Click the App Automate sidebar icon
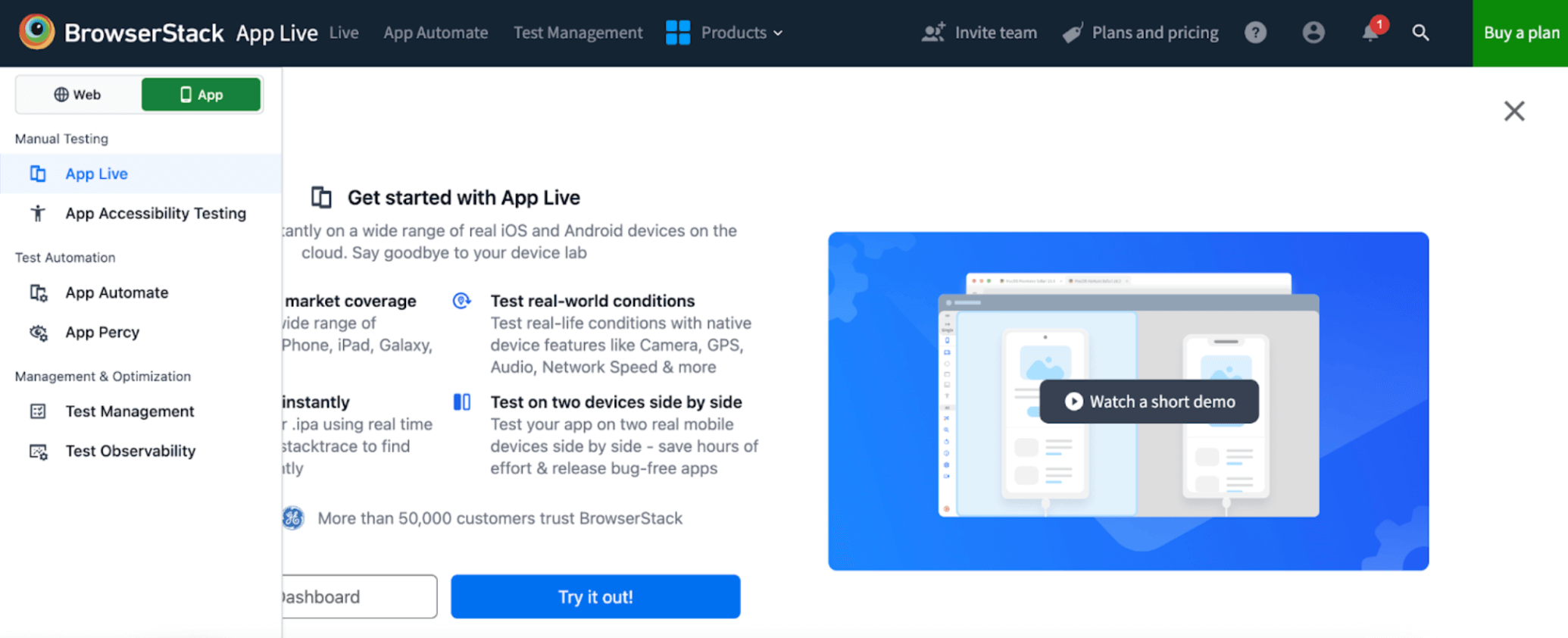The width and height of the screenshot is (1568, 638). (x=39, y=293)
